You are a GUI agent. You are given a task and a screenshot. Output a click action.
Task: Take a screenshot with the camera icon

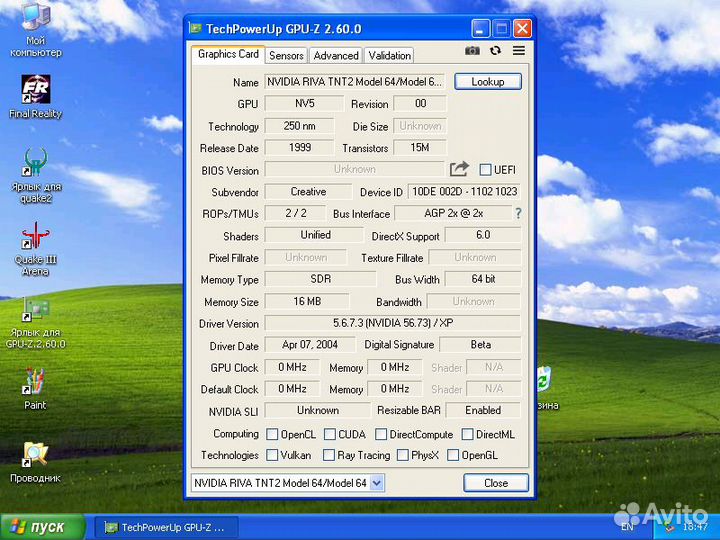coord(472,51)
